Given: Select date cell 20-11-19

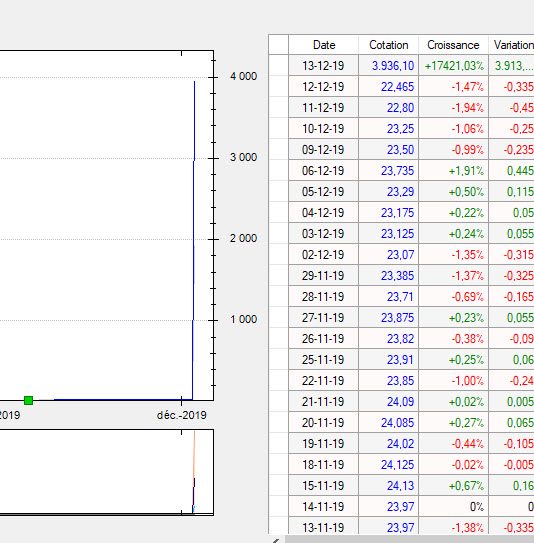Looking at the screenshot, I should pos(323,422).
